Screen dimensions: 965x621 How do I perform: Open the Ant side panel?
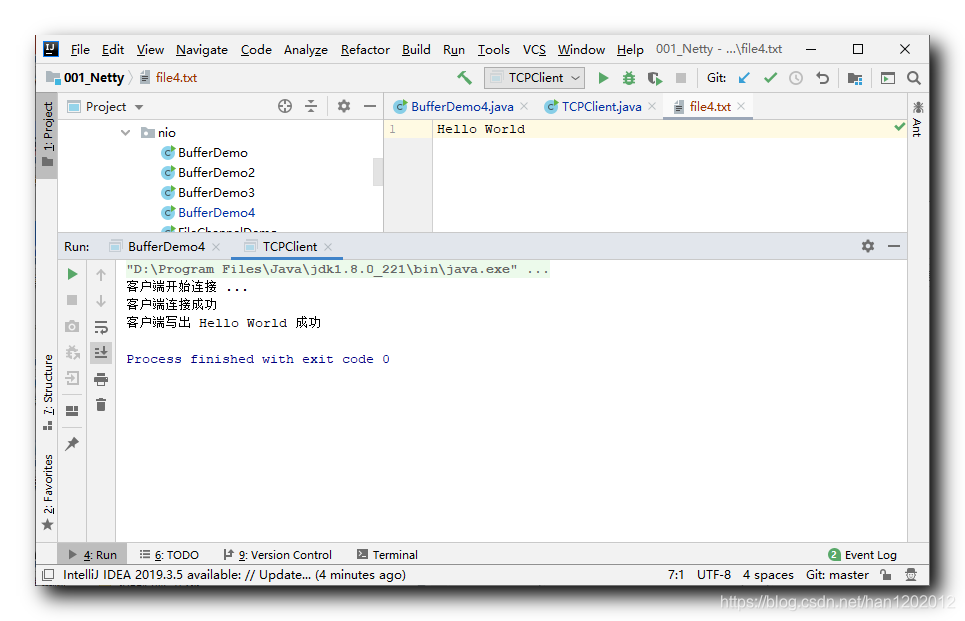tap(918, 120)
